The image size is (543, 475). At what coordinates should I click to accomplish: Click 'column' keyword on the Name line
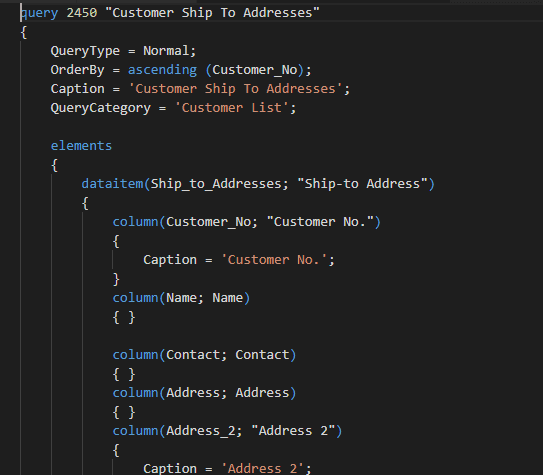[135, 298]
